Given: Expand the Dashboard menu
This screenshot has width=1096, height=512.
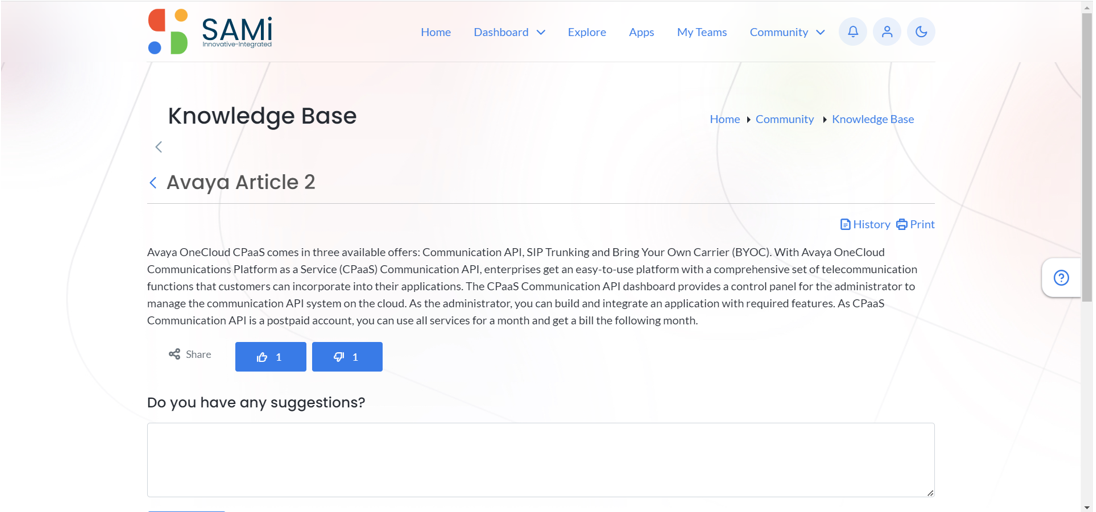Looking at the screenshot, I should tap(510, 32).
